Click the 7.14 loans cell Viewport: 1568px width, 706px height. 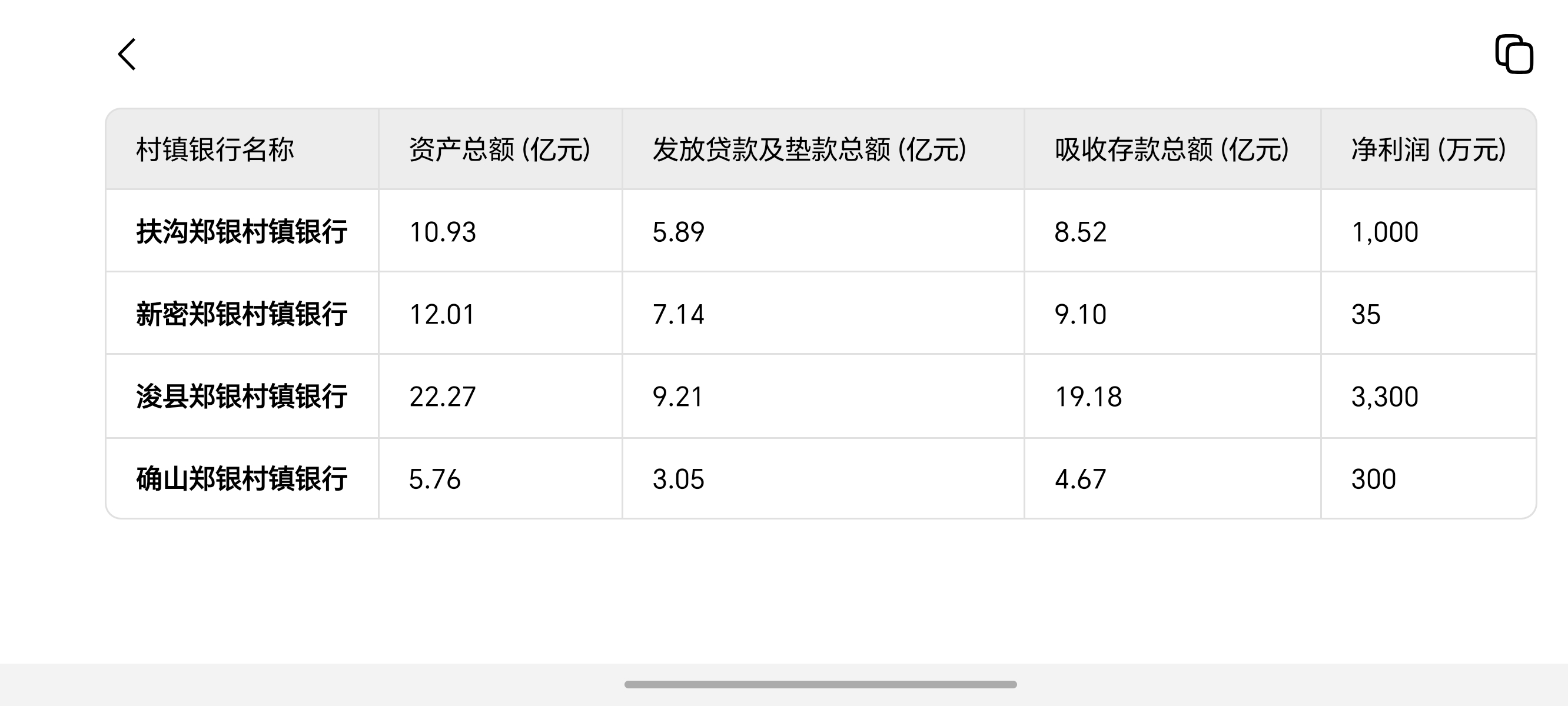[678, 314]
